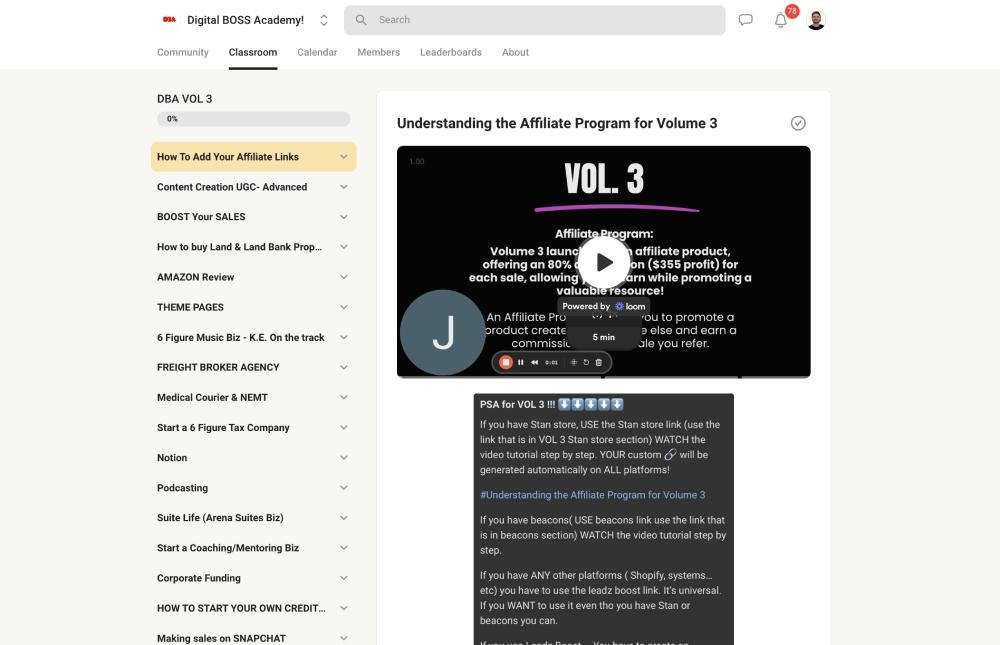
Task: Expand the Podcasting section chevron
Action: pos(344,488)
